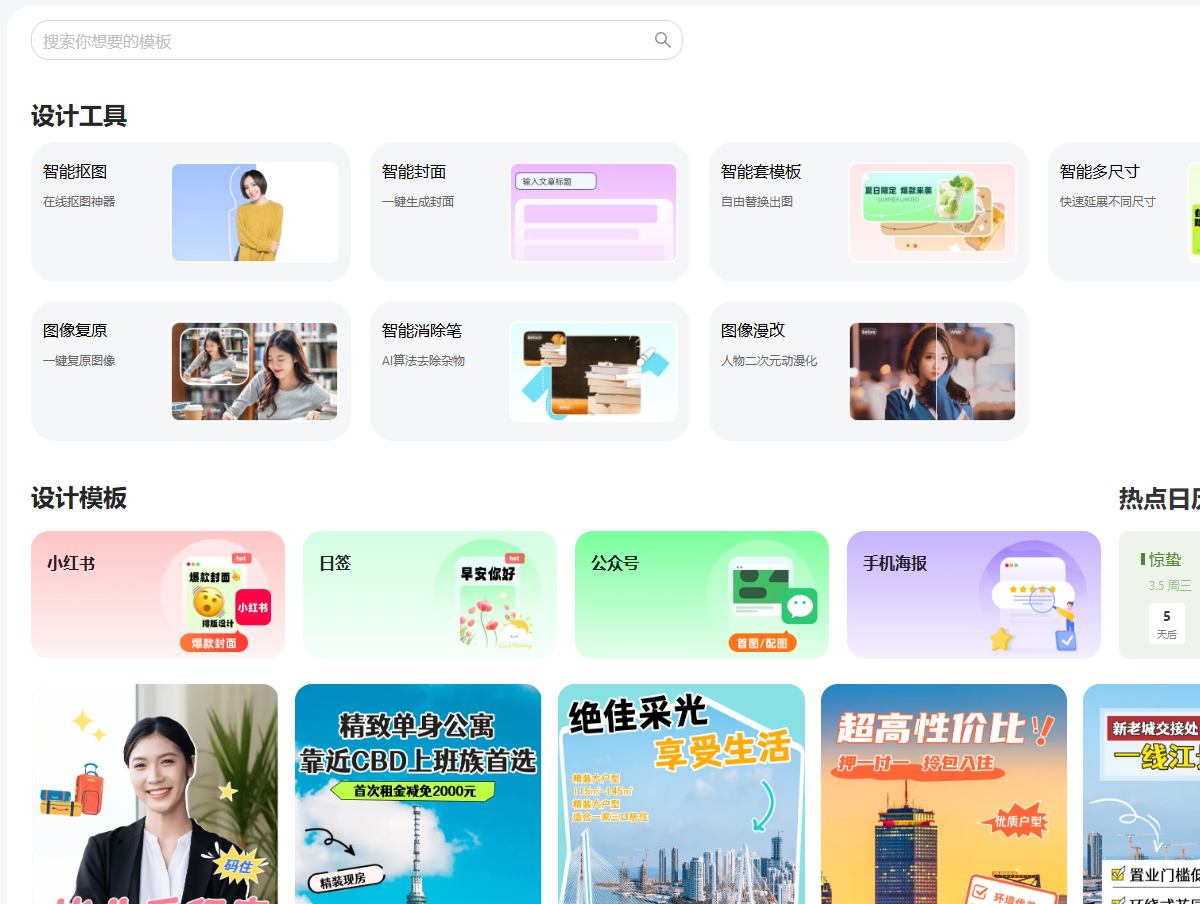Image resolution: width=1200 pixels, height=904 pixels.
Task: Select the 绝佳采光 享受生活 template
Action: (681, 794)
